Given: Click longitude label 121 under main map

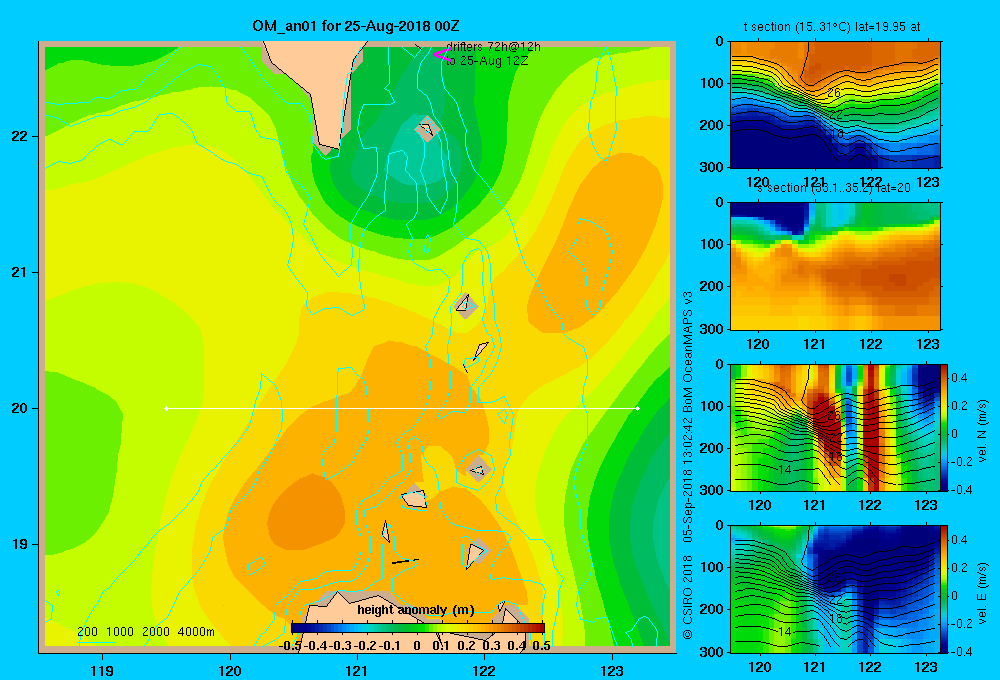Looking at the screenshot, I should coord(357,670).
